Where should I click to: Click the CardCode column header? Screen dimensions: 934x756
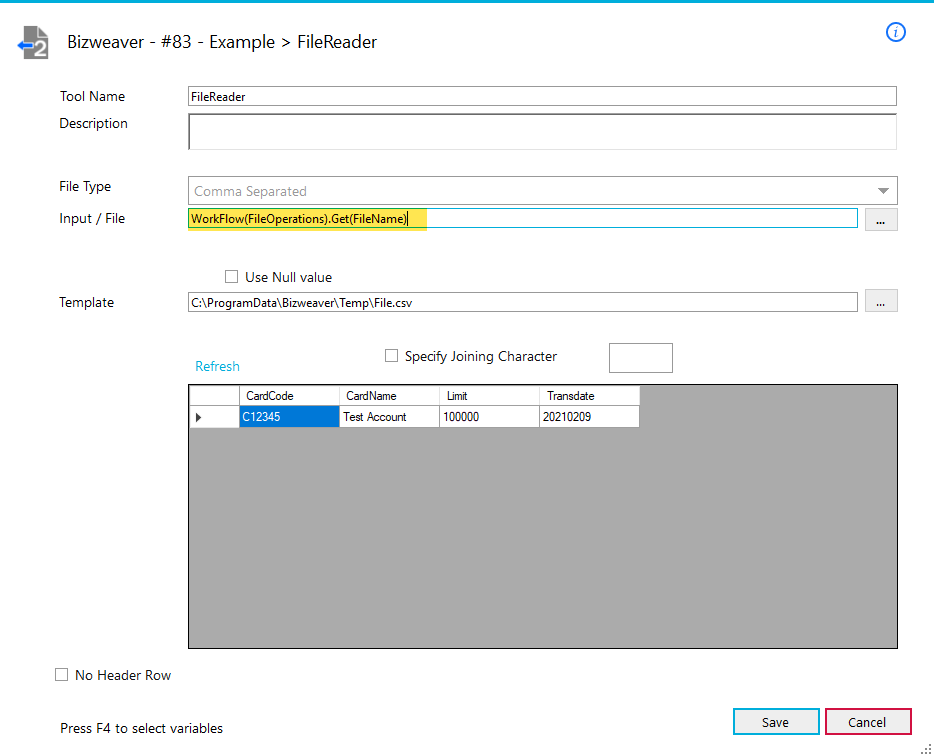pos(289,396)
